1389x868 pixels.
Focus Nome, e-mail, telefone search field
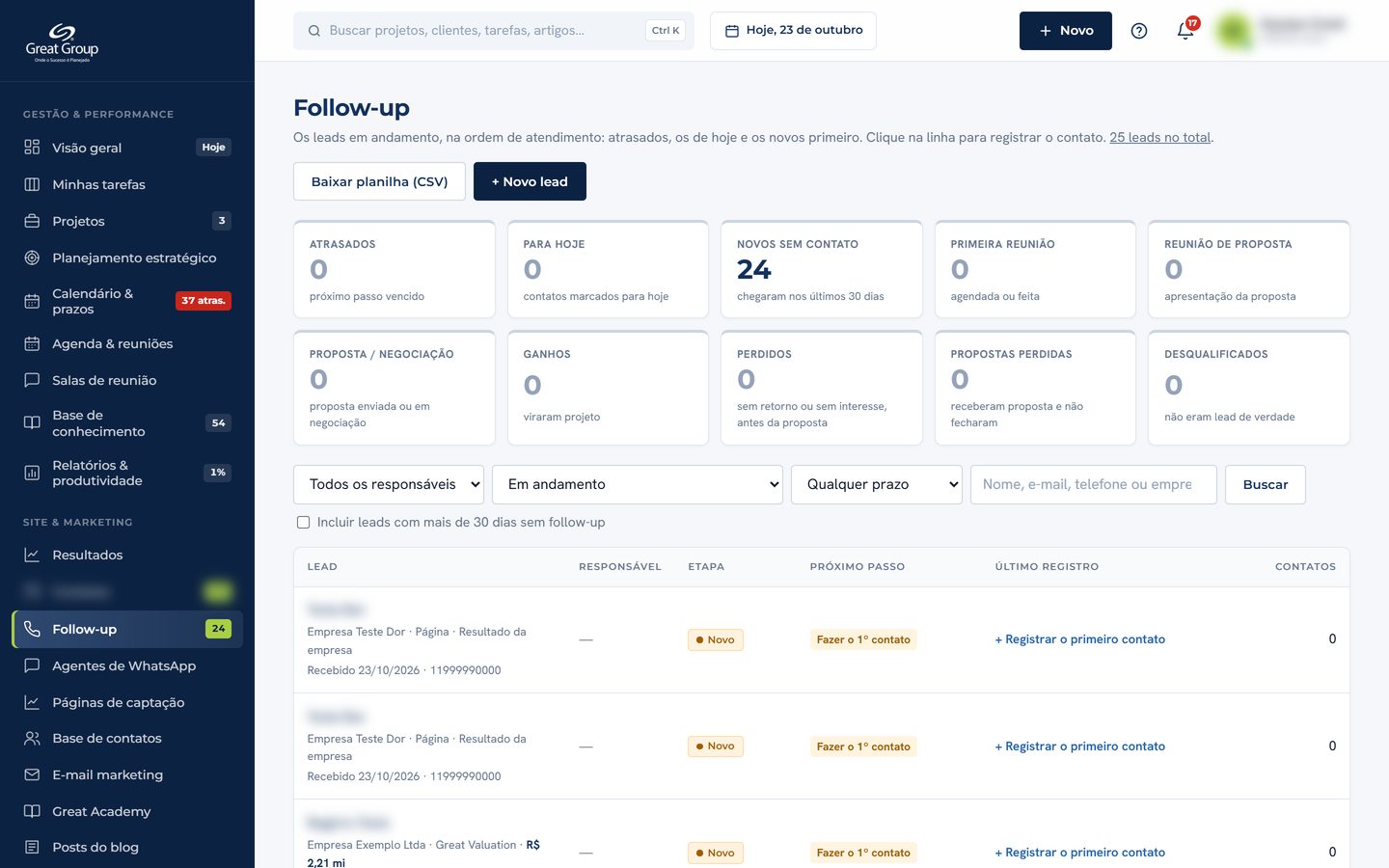[1094, 484]
